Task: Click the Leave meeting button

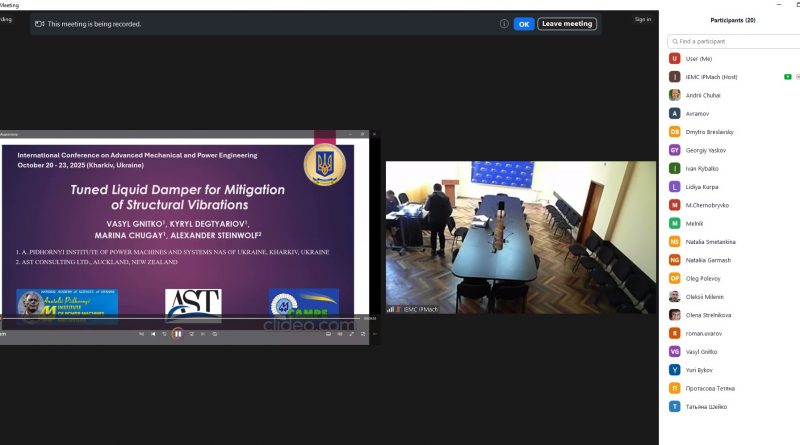Action: (567, 24)
